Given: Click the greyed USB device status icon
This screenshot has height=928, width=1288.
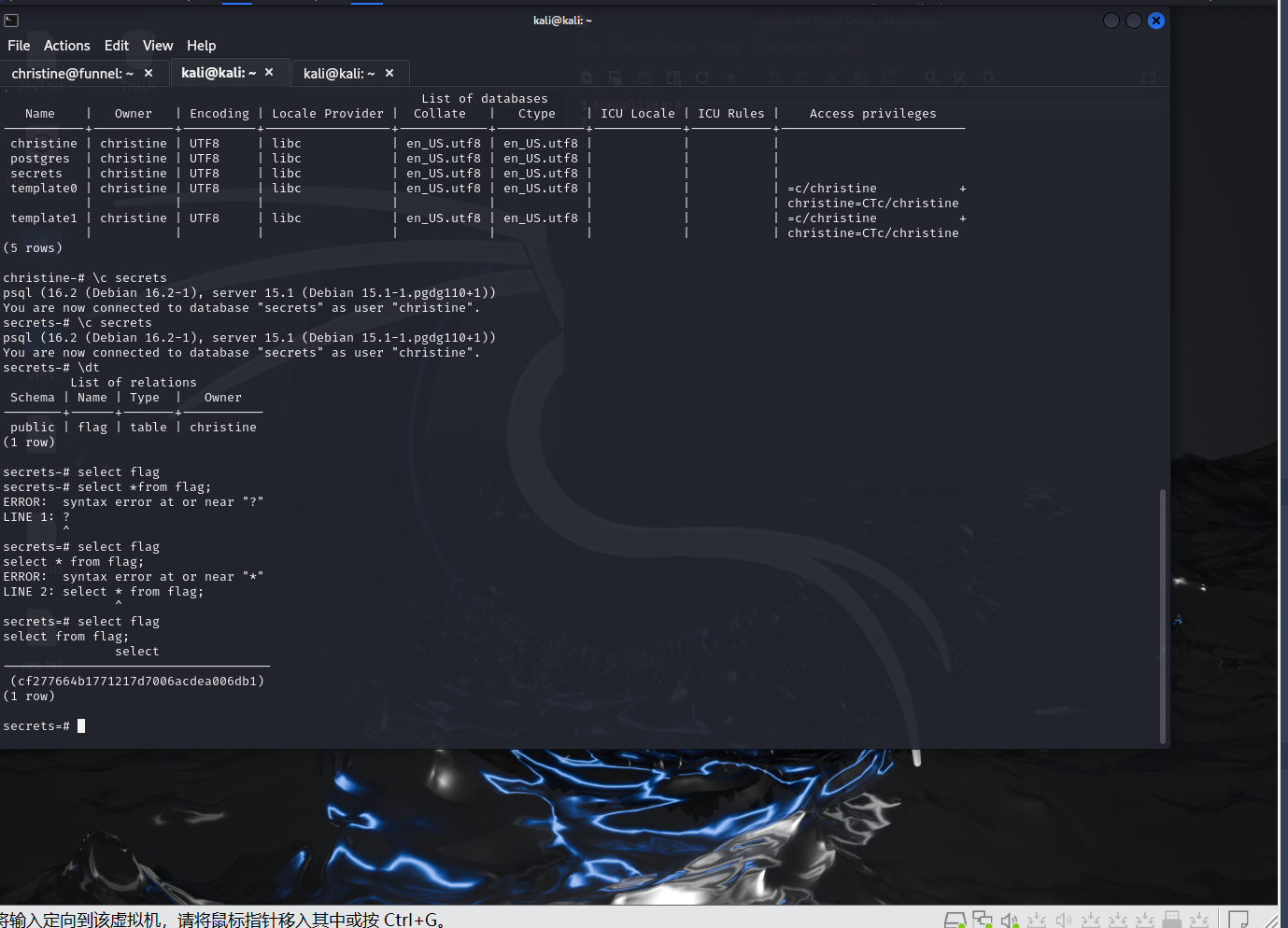Looking at the screenshot, I should 1173,921.
